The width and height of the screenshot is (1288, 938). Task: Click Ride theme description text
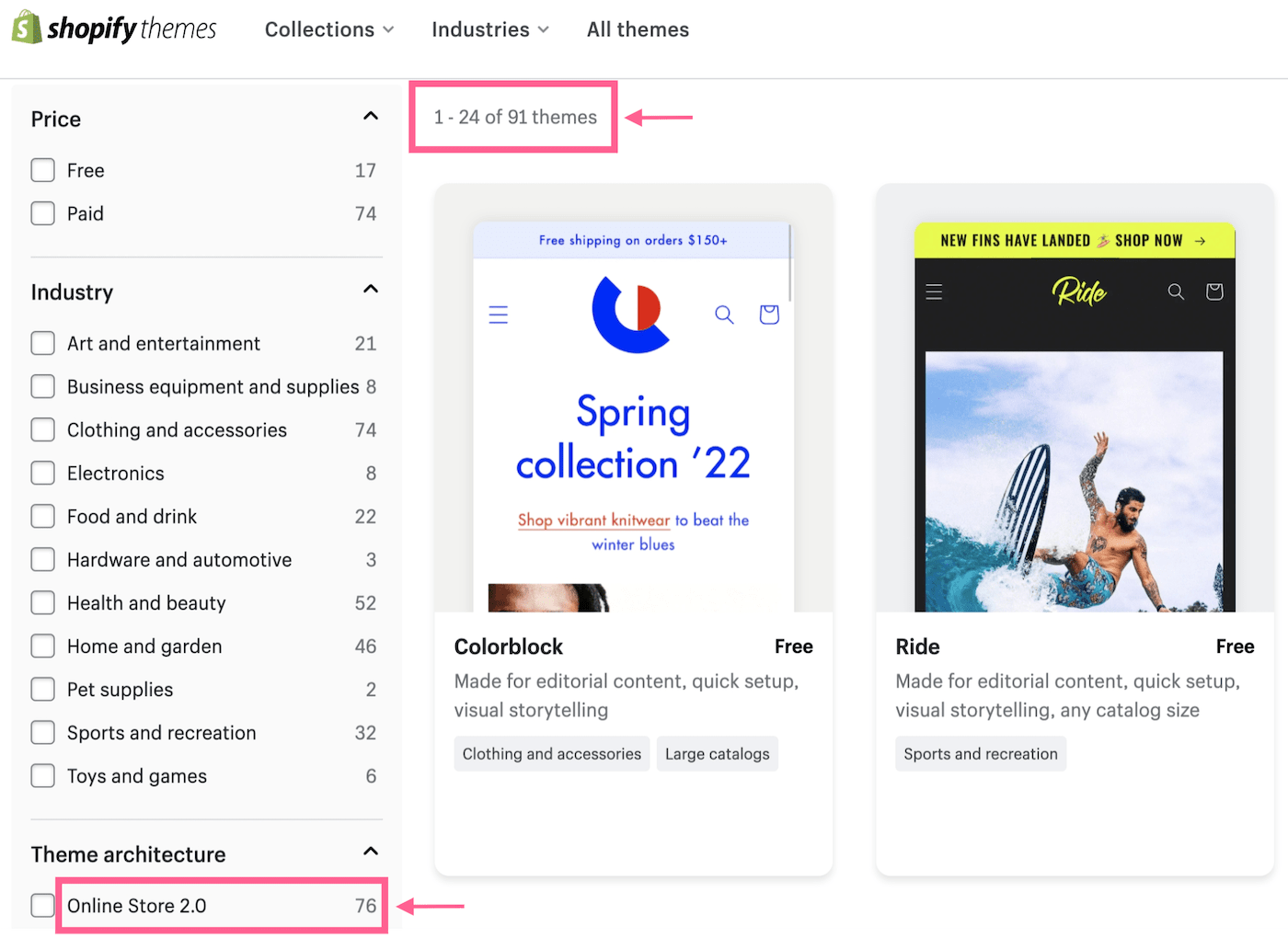[1068, 695]
